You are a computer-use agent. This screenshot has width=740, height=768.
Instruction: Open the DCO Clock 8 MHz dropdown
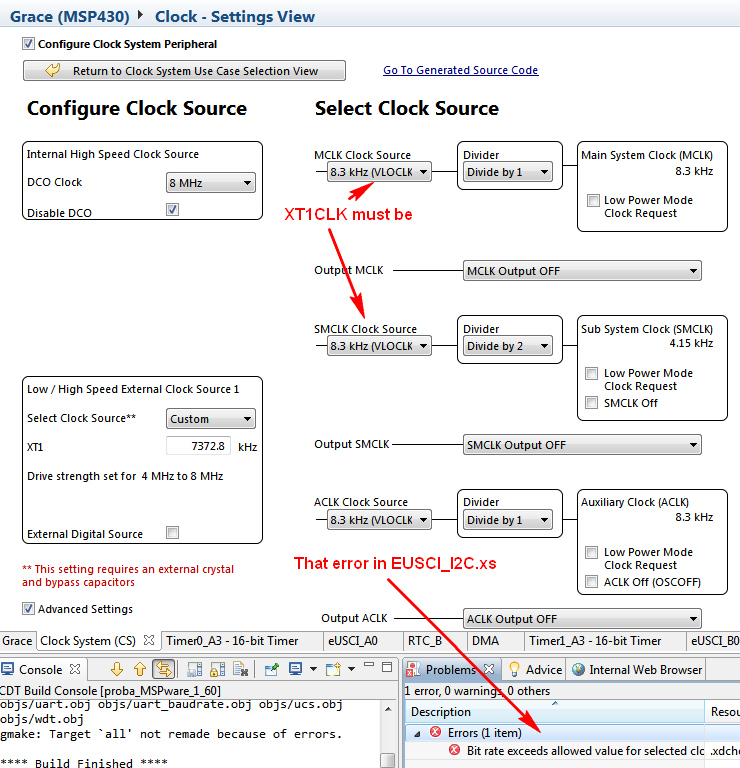[x=211, y=183]
